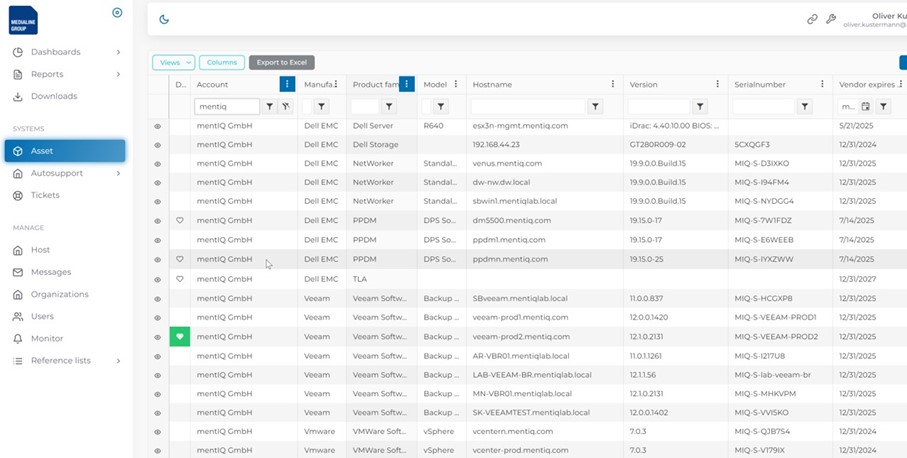The width and height of the screenshot is (907, 458).
Task: Toggle green heart on veeam-prod2 row
Action: point(180,337)
